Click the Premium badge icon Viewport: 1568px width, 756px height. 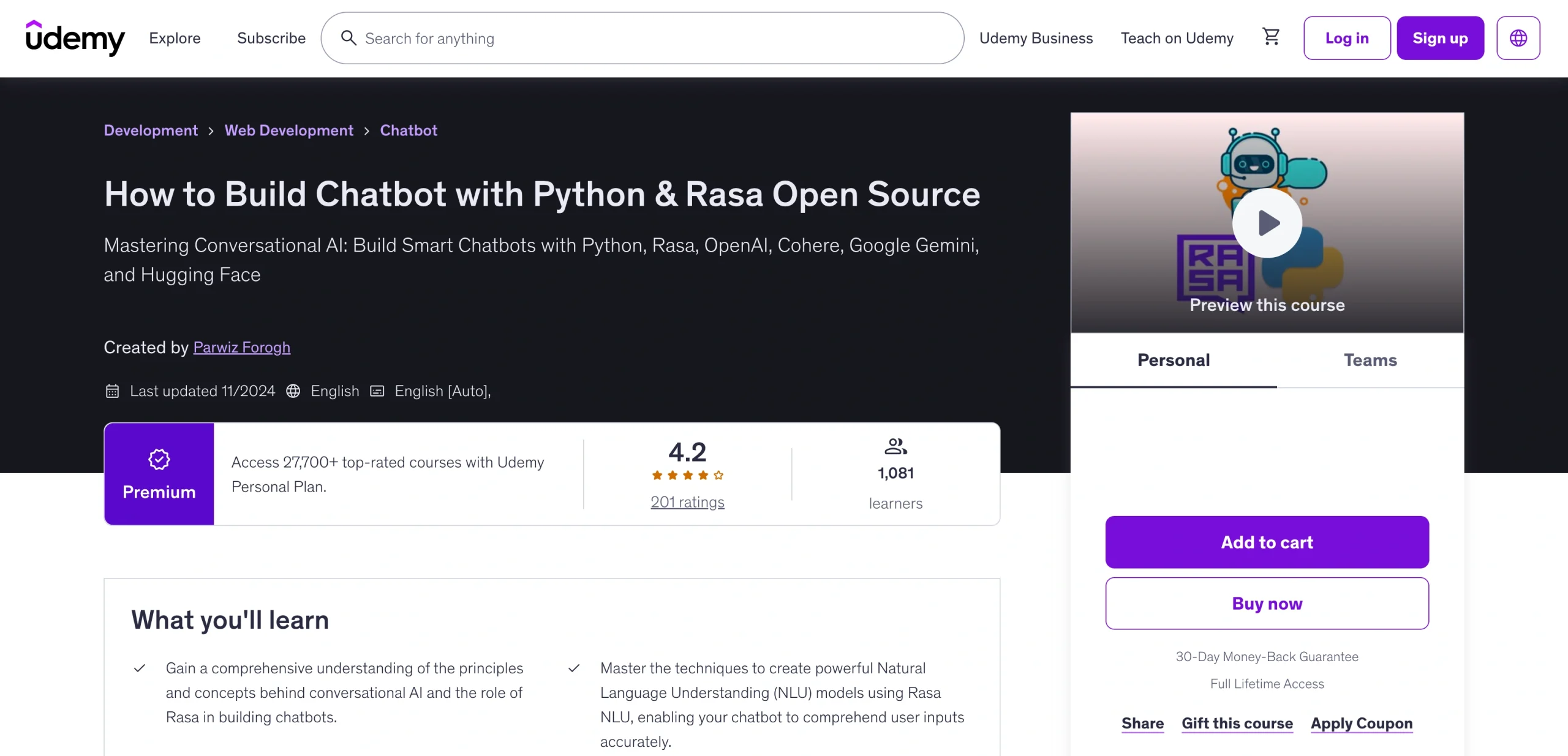coord(159,458)
